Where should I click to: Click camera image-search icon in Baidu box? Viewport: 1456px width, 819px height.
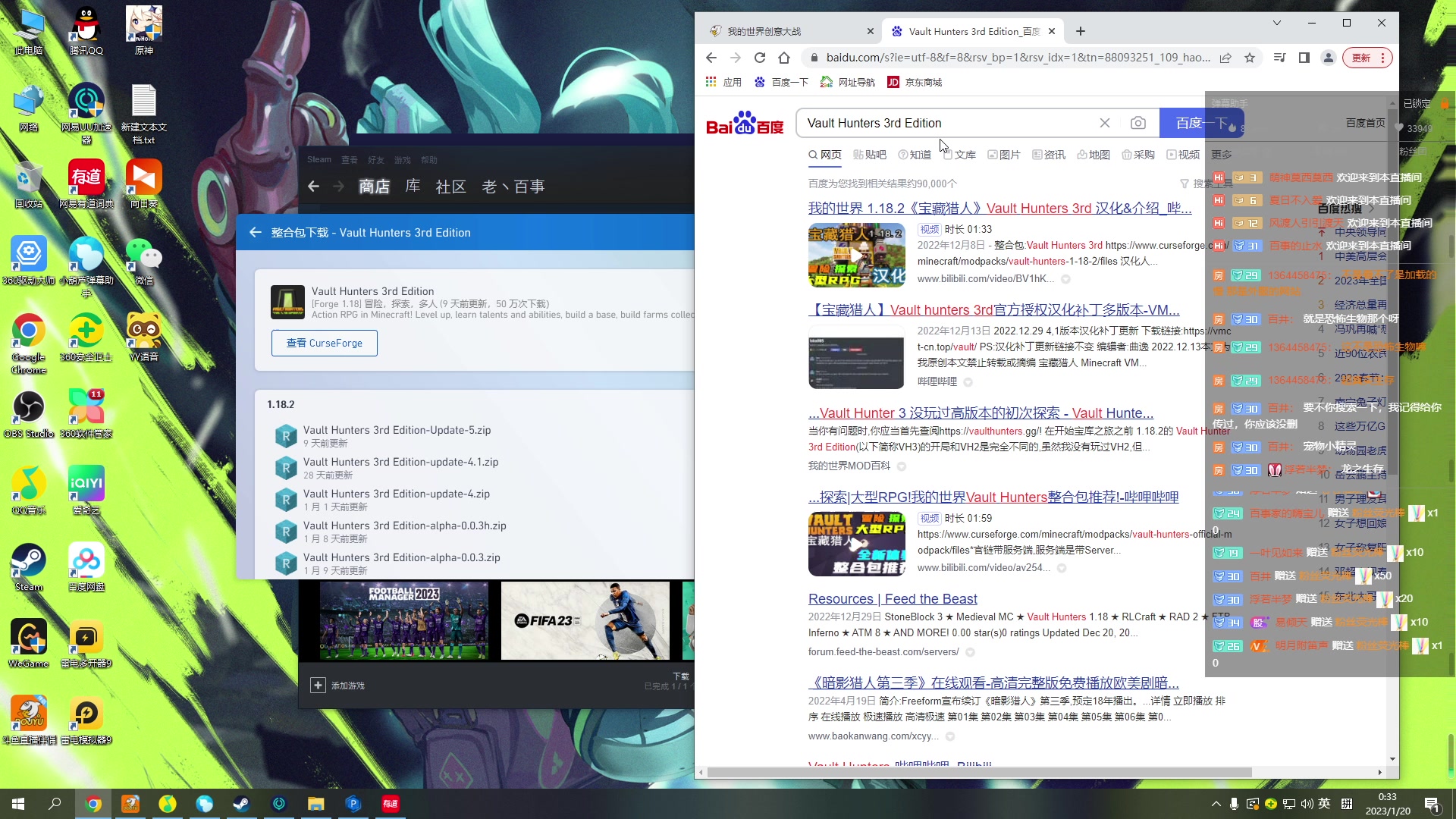point(1138,123)
